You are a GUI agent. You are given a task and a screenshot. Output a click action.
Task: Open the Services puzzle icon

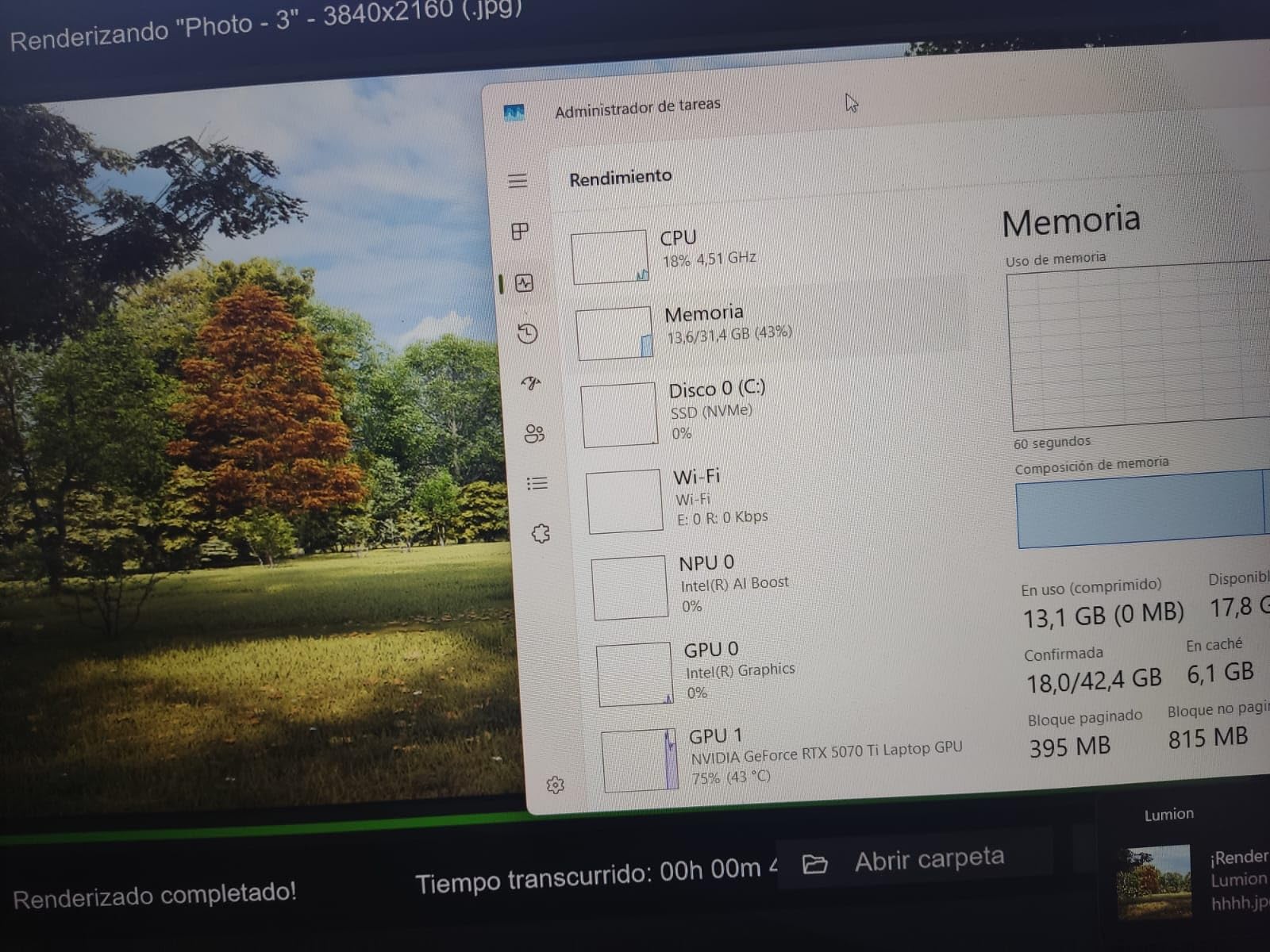click(x=541, y=534)
